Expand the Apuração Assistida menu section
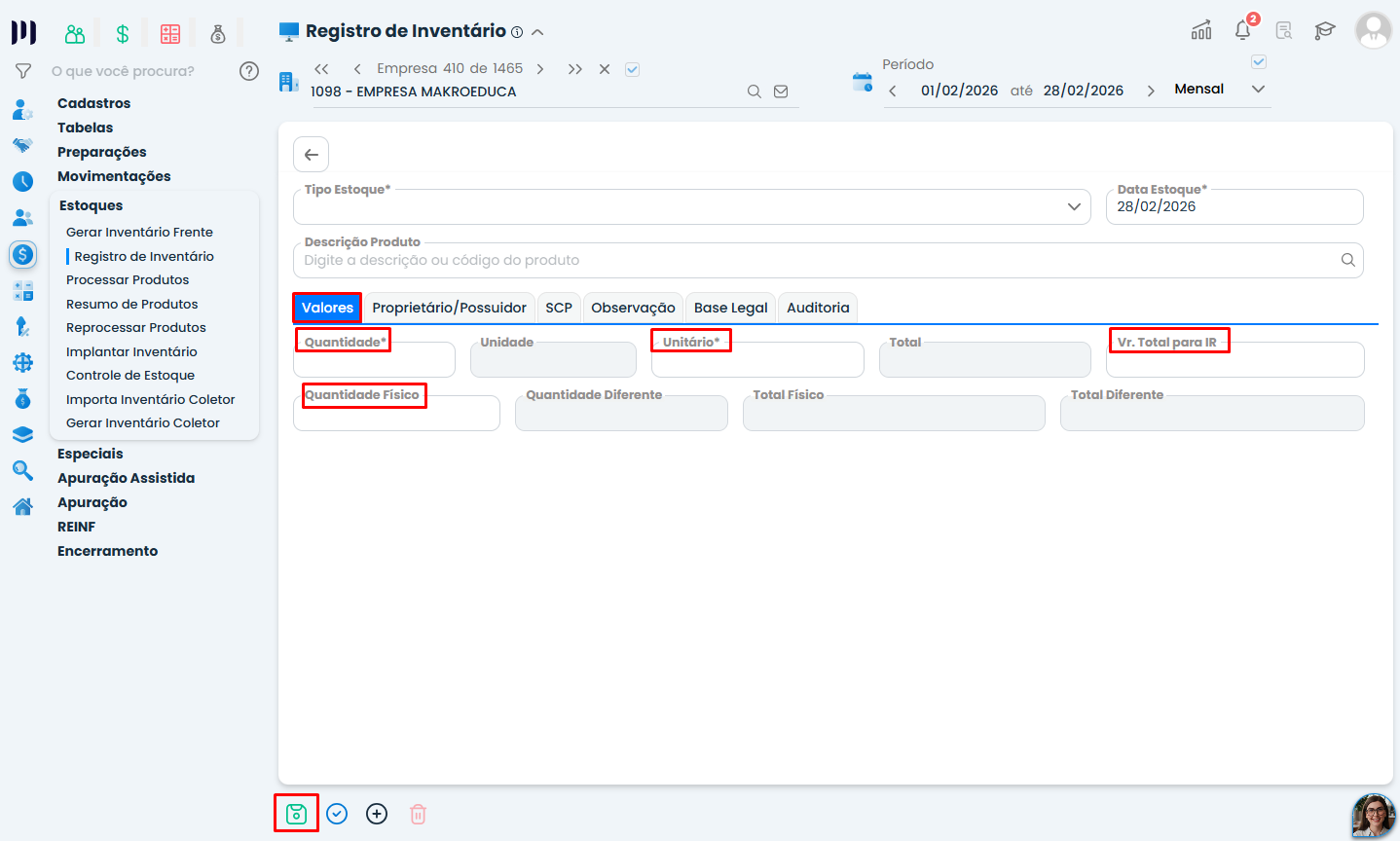 tap(126, 478)
